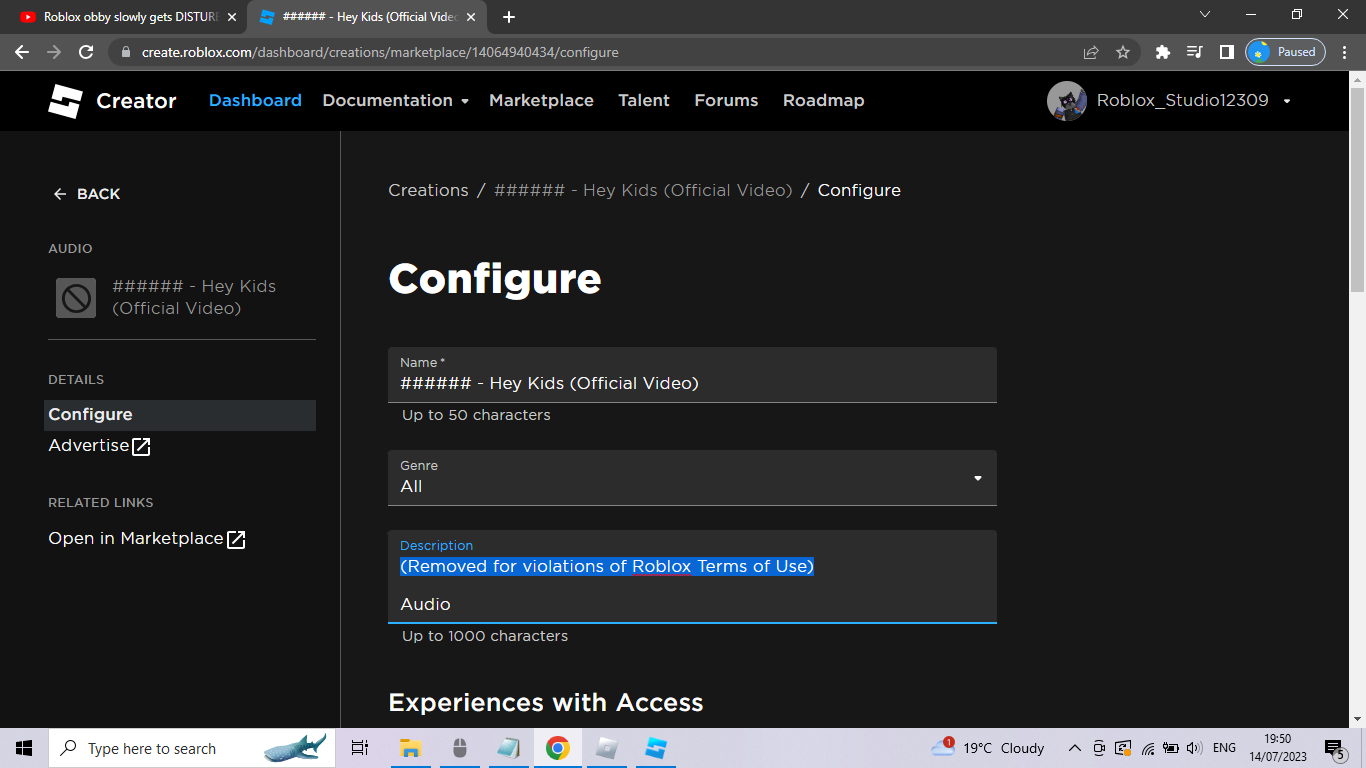This screenshot has height=768, width=1366.
Task: Expand the account dropdown arrow beside username
Action: pos(1287,101)
